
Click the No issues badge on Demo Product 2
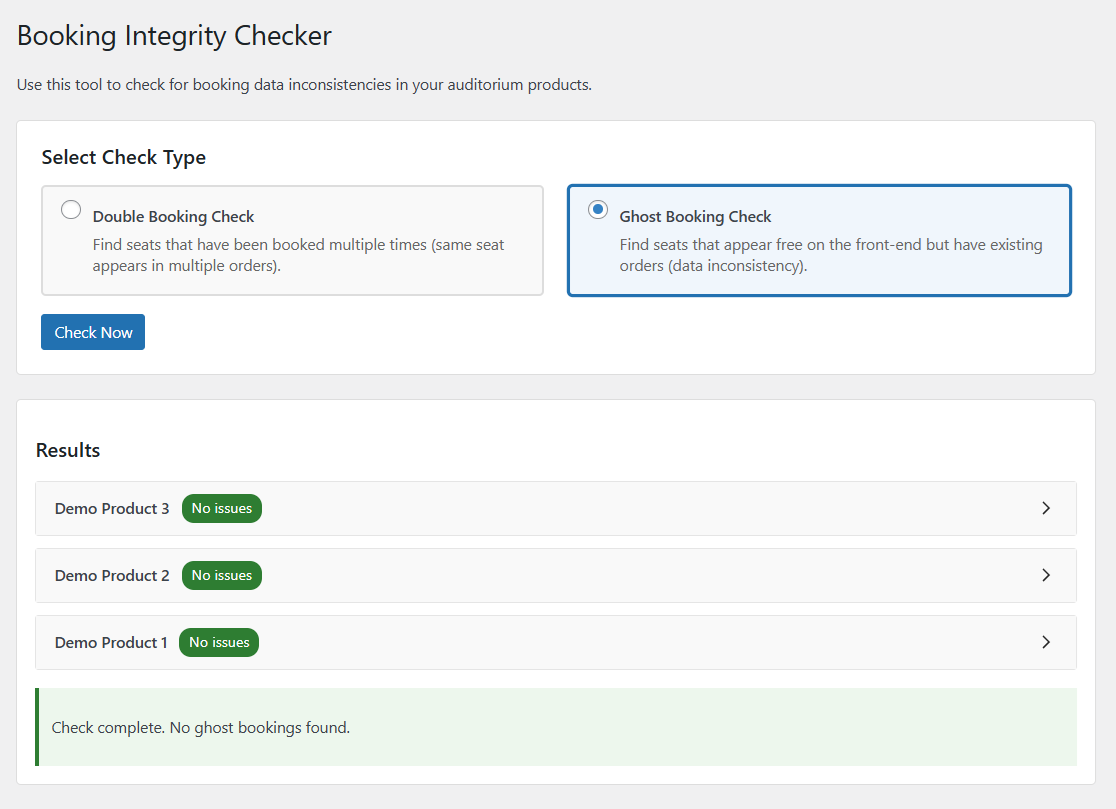click(x=222, y=575)
